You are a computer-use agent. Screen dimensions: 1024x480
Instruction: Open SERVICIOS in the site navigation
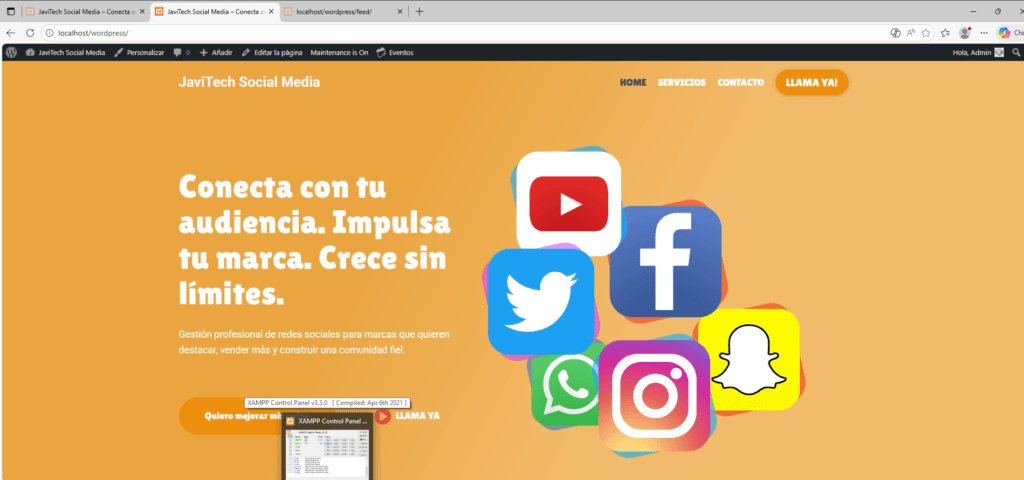[681, 82]
